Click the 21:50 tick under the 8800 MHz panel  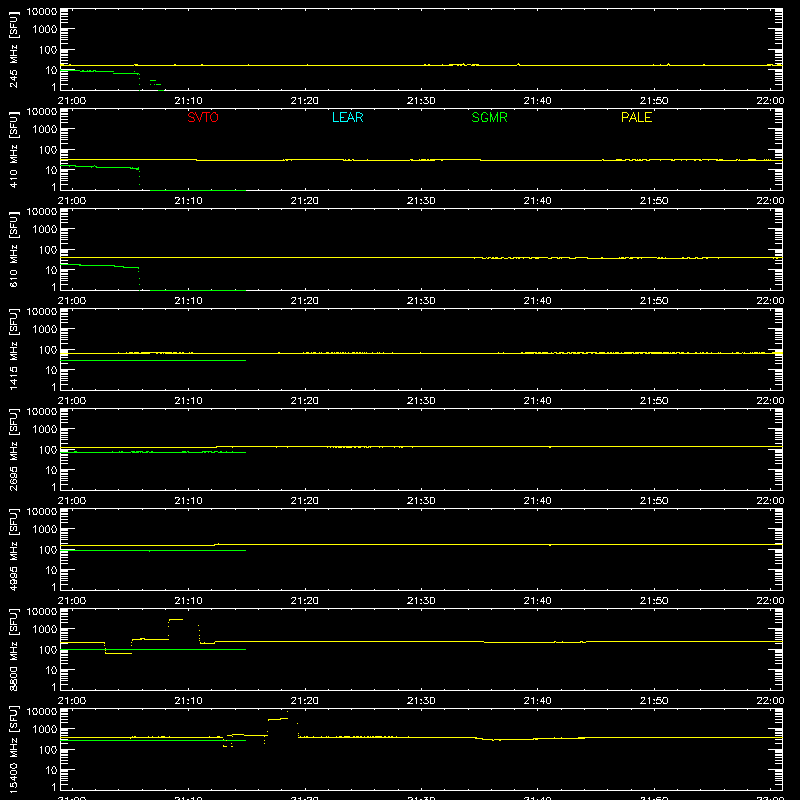(x=654, y=701)
